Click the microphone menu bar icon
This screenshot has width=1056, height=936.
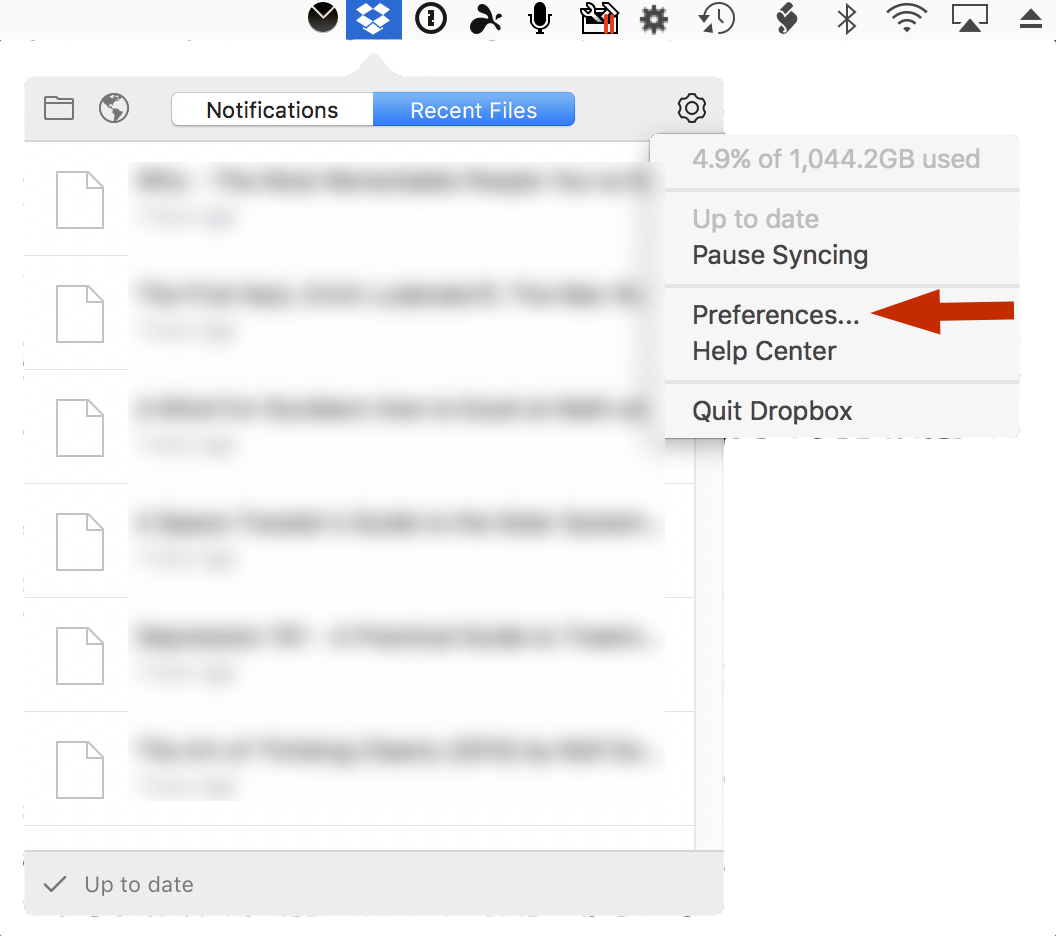540,19
